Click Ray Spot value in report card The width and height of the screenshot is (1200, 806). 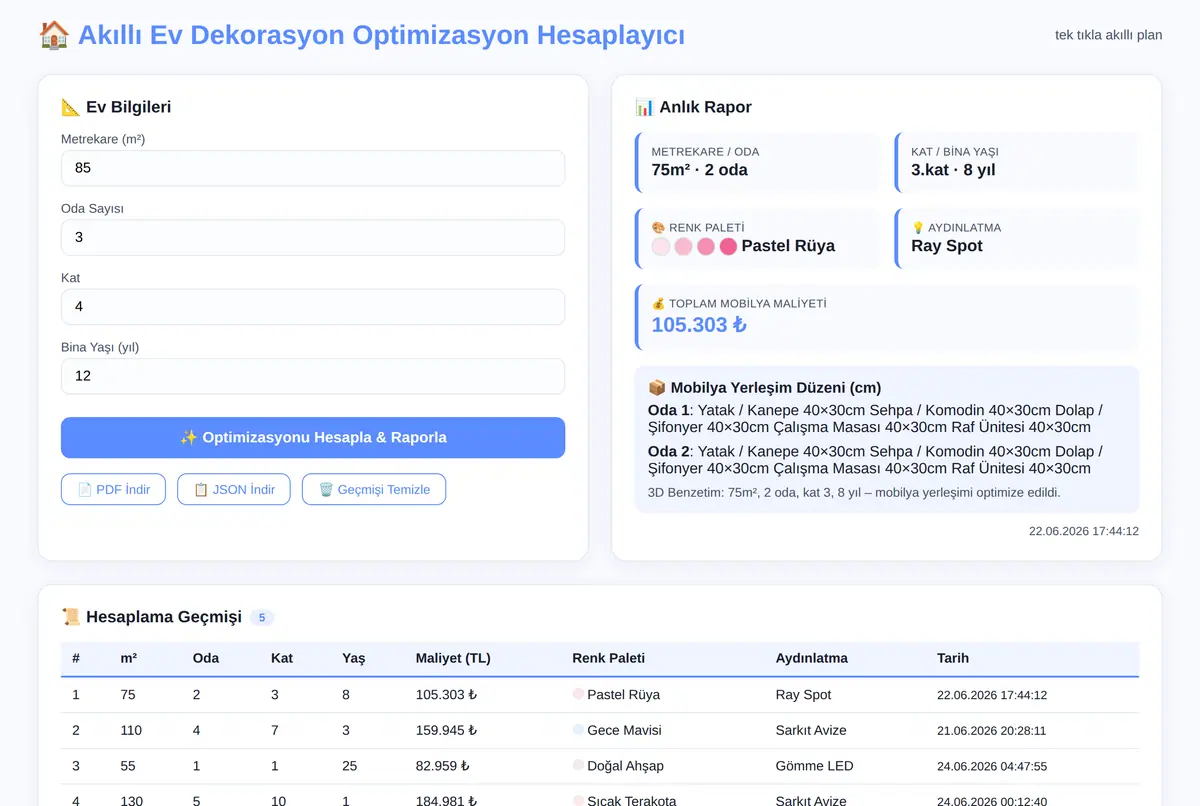(947, 246)
